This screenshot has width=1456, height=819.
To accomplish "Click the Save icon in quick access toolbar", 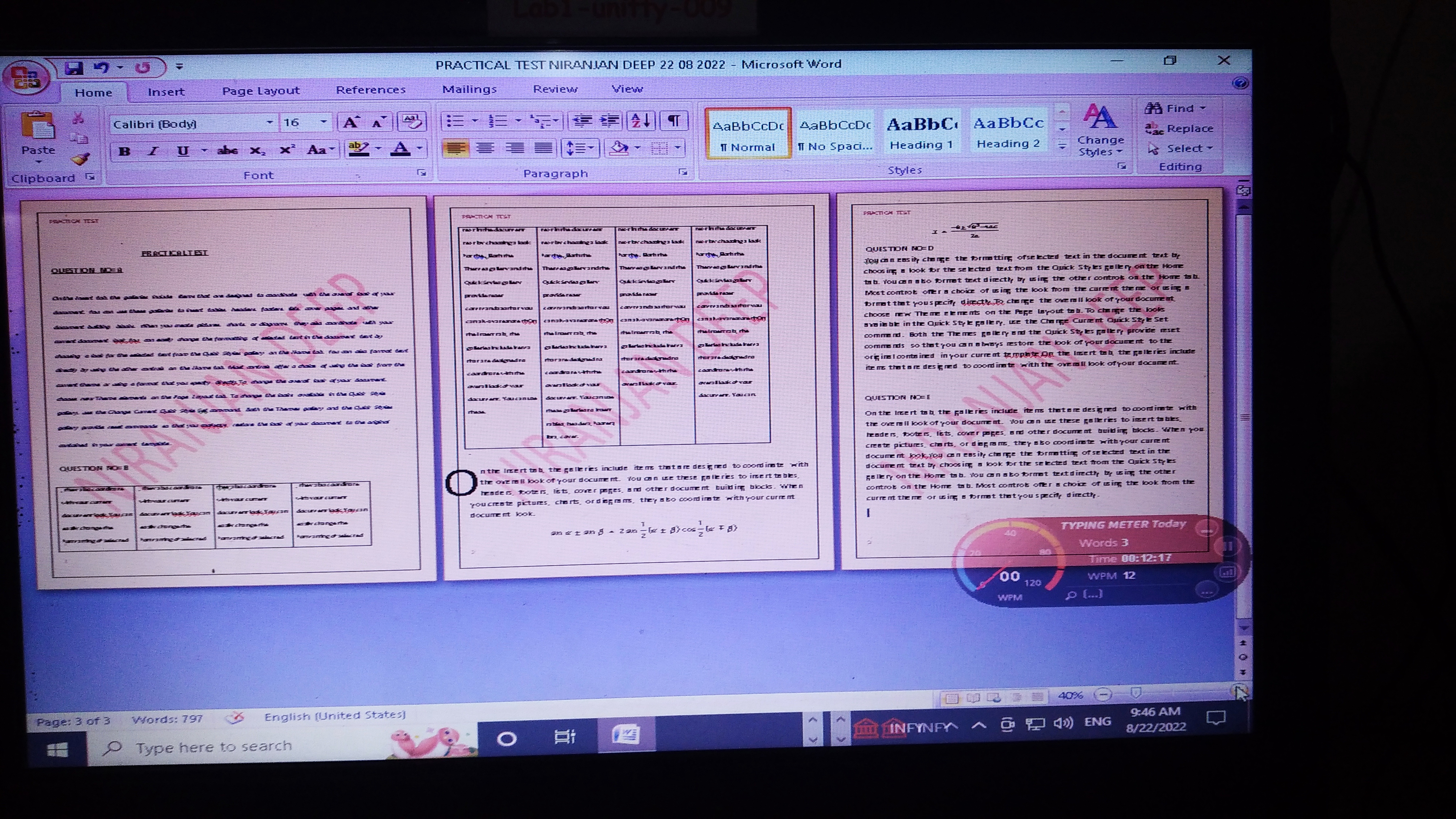I will (73, 68).
